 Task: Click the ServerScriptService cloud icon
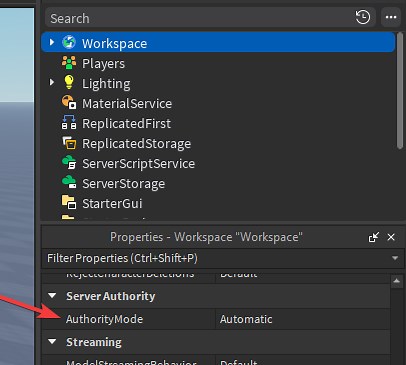coord(69,162)
